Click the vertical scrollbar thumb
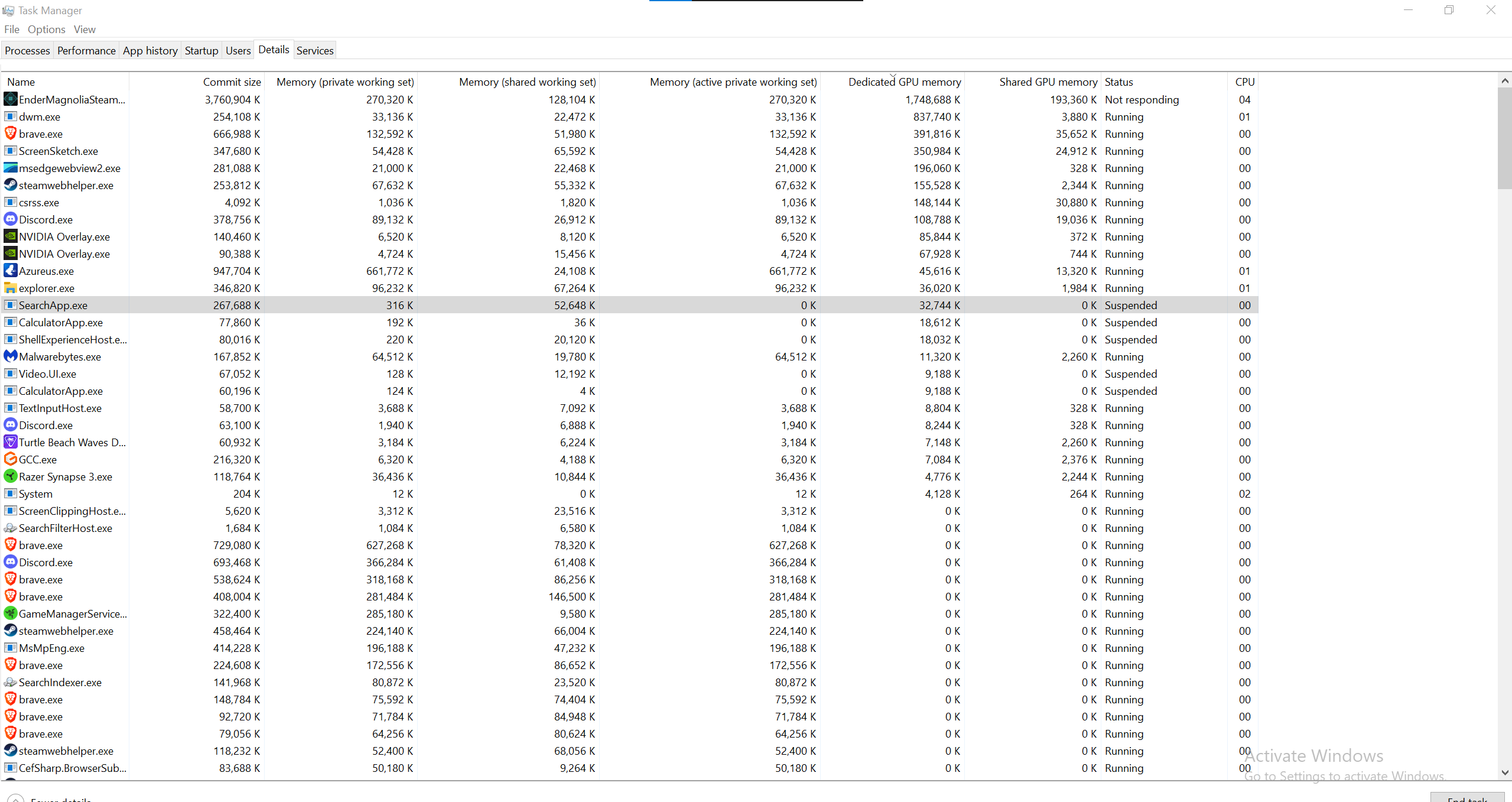1512x802 pixels. [1504, 138]
